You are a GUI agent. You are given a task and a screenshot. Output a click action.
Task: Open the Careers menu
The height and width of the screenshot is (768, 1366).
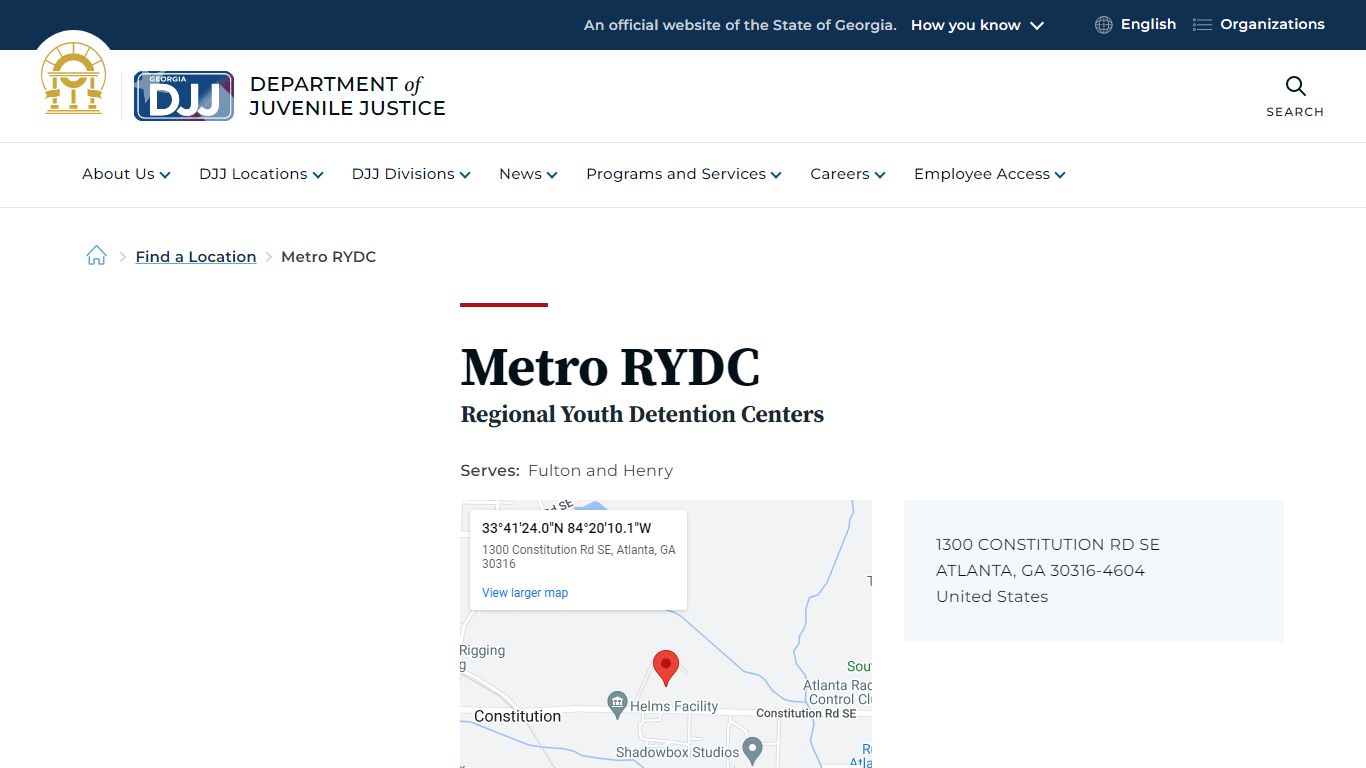(848, 174)
